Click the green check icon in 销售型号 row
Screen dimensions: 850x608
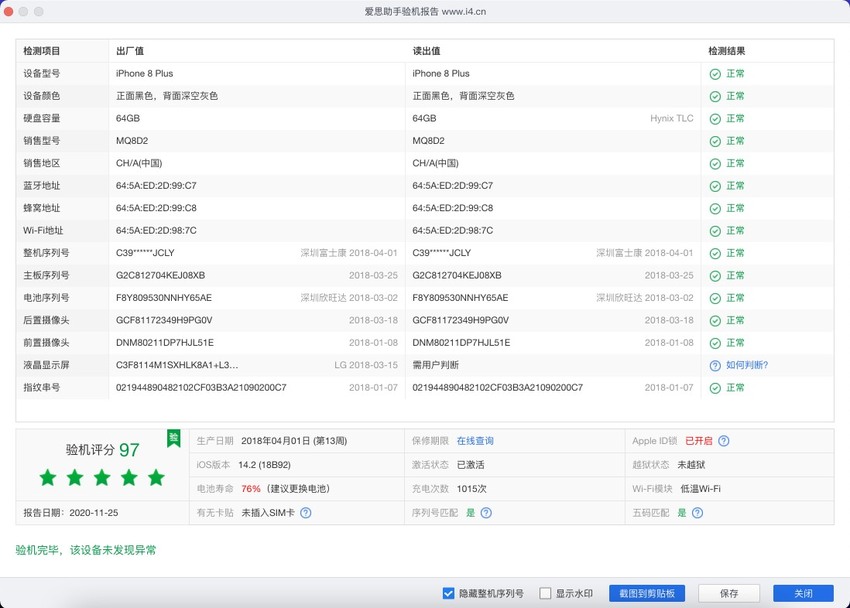pyautogui.click(x=715, y=141)
